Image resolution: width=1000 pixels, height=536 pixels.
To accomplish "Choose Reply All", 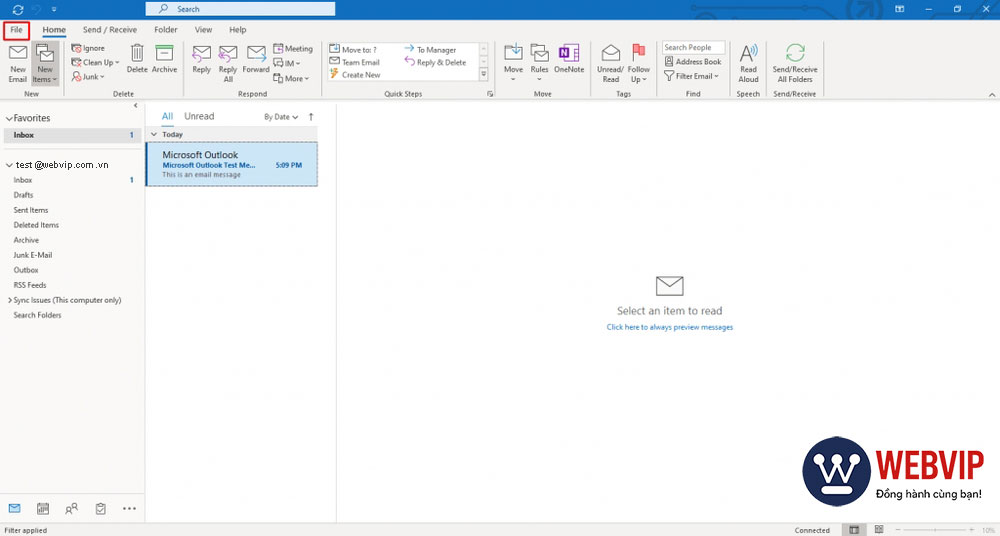I will (228, 64).
